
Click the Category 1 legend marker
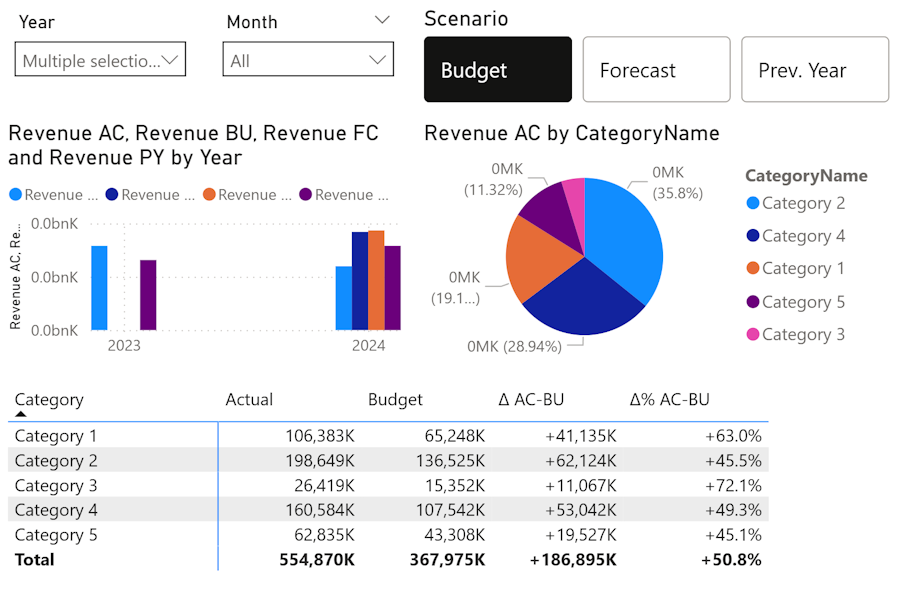click(x=753, y=269)
